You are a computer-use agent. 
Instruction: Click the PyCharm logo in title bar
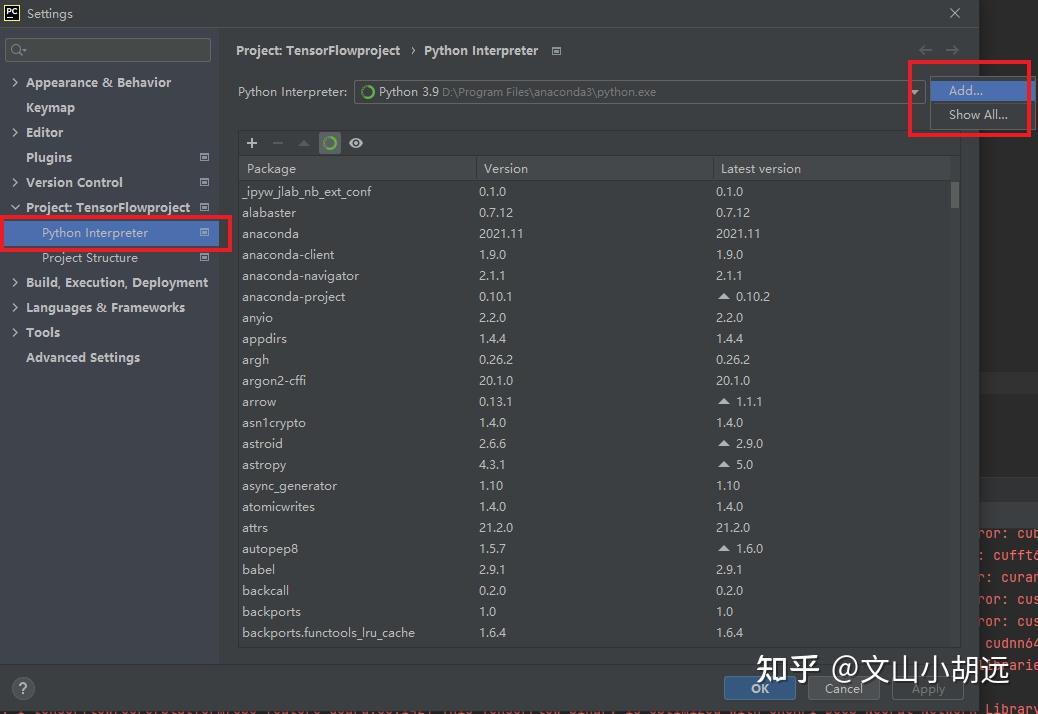11,13
